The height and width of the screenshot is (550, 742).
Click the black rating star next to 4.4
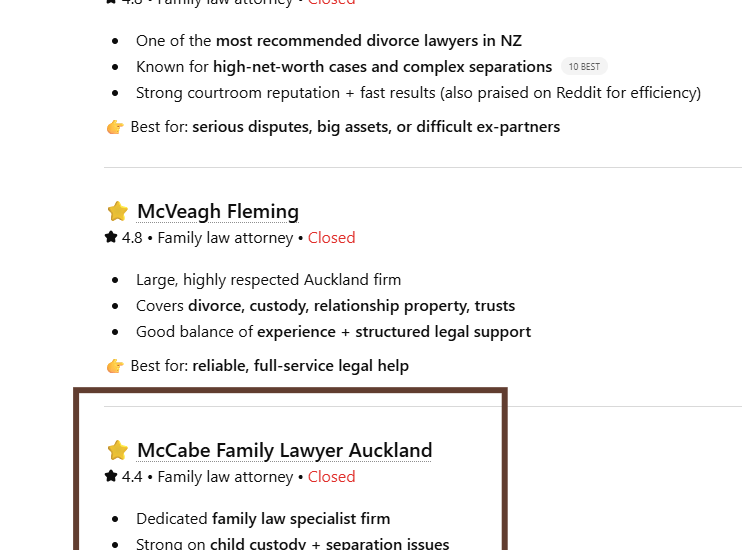(x=111, y=477)
